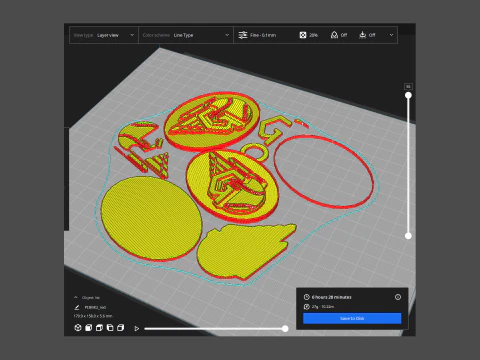This screenshot has height=360, width=480.
Task: Open the View type Layer view dropdown
Action: (x=104, y=35)
